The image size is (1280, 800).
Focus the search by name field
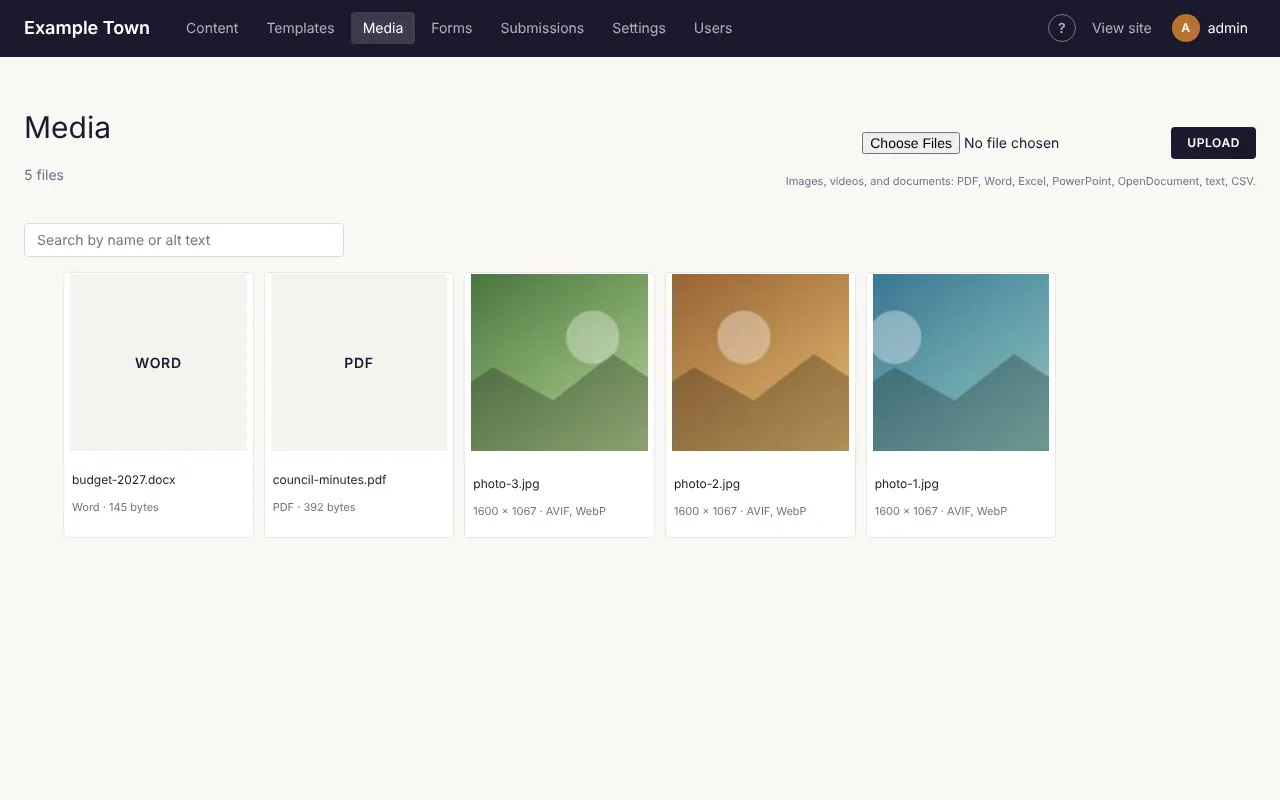click(184, 240)
